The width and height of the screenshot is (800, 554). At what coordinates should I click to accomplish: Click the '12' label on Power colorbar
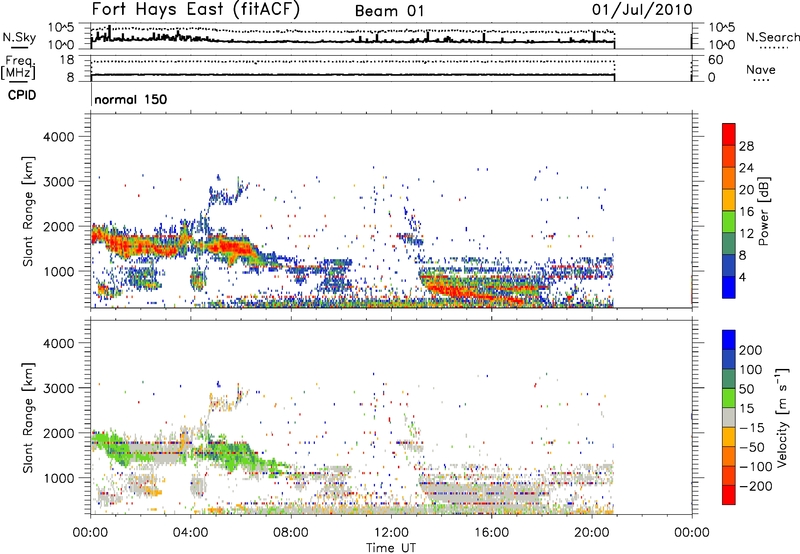(746, 234)
